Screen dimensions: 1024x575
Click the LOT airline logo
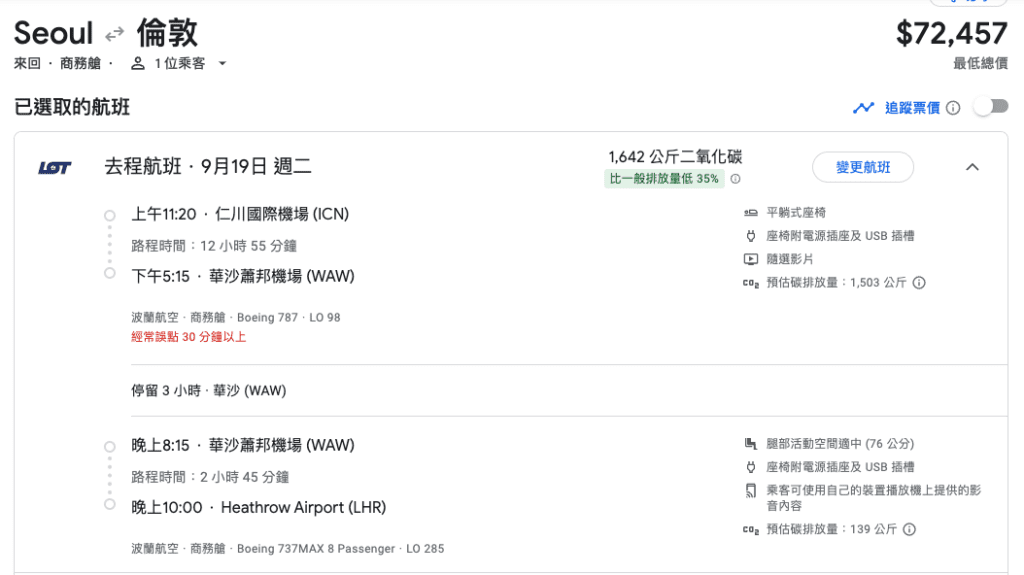pyautogui.click(x=54, y=168)
